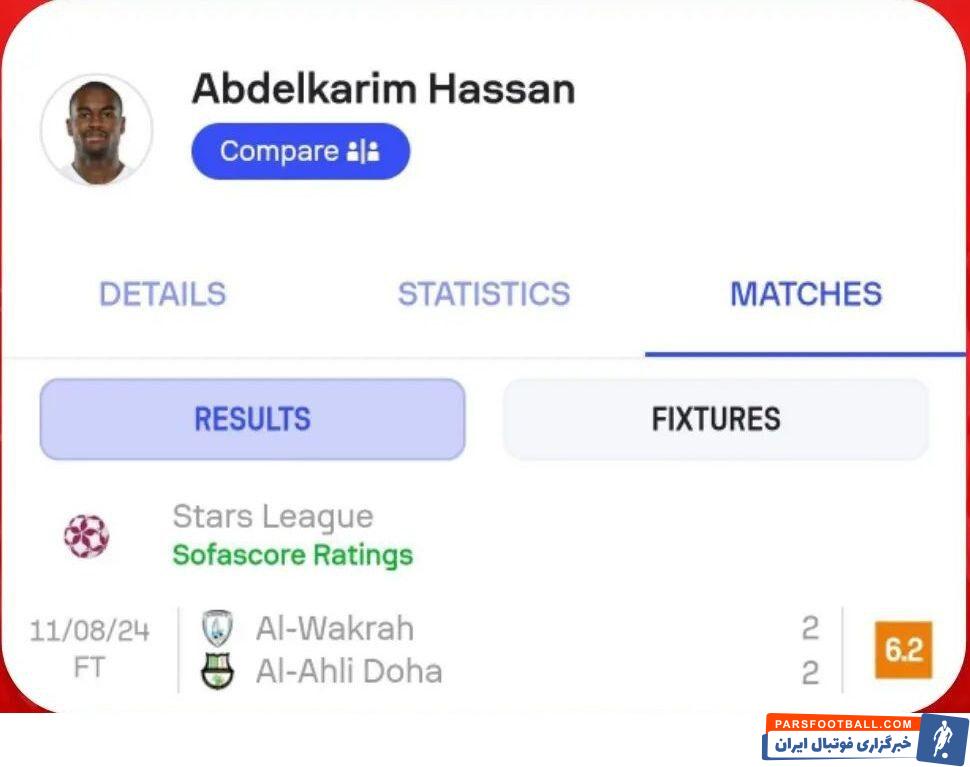Viewport: 970px width, 767px height.
Task: Click the compare players icon
Action: (363, 152)
